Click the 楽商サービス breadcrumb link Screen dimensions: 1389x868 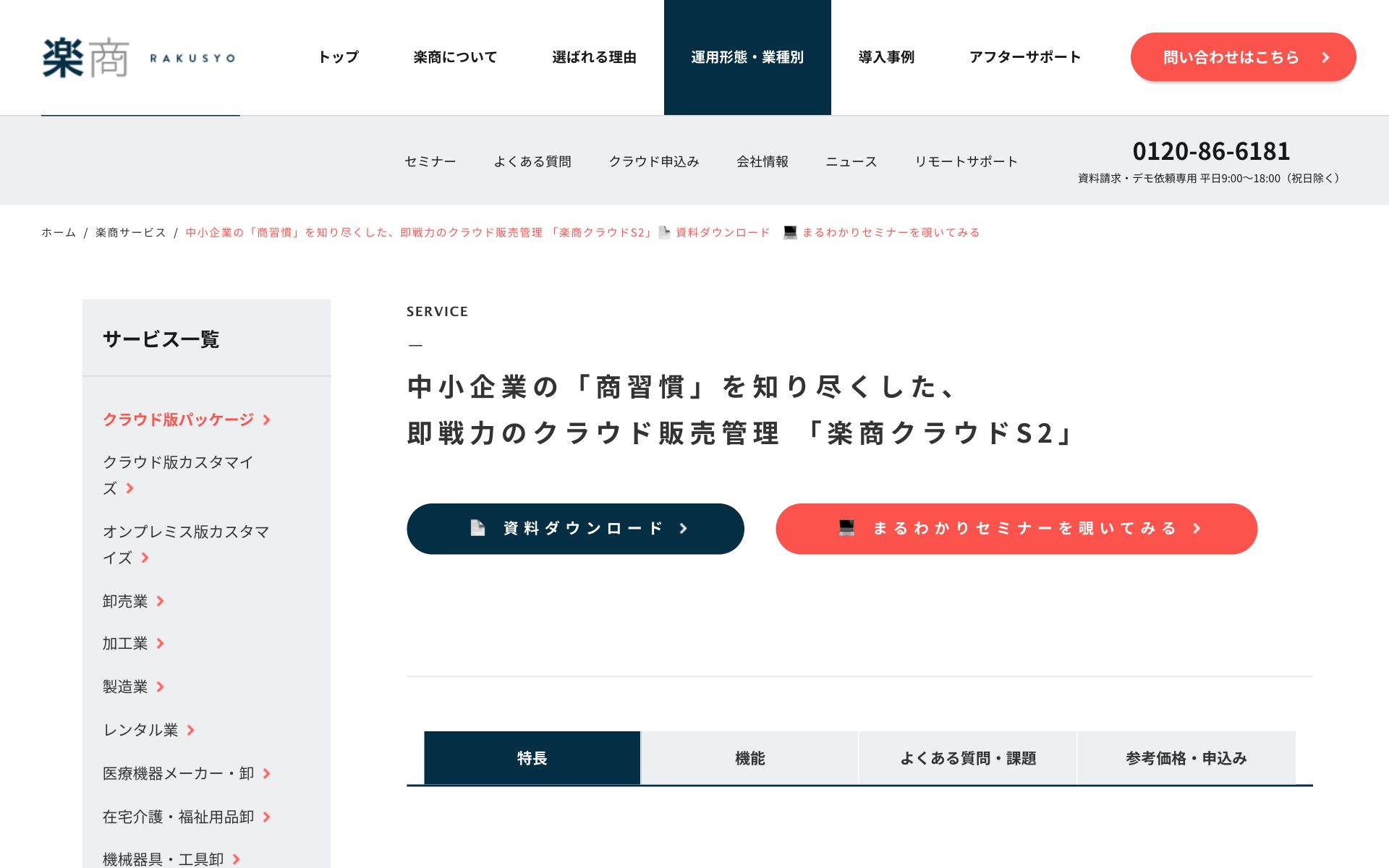131,232
